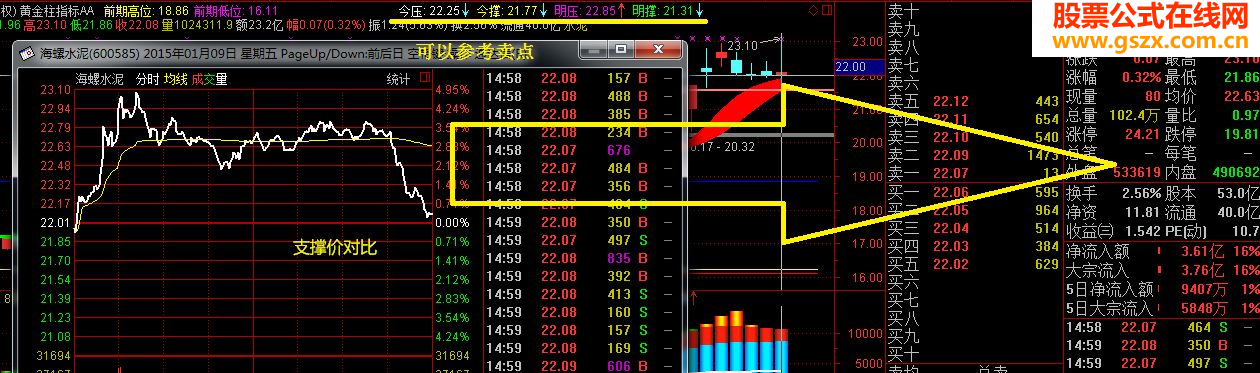The image size is (1260, 373).
Task: Click the 分时 legend label in the popup
Action: 148,79
